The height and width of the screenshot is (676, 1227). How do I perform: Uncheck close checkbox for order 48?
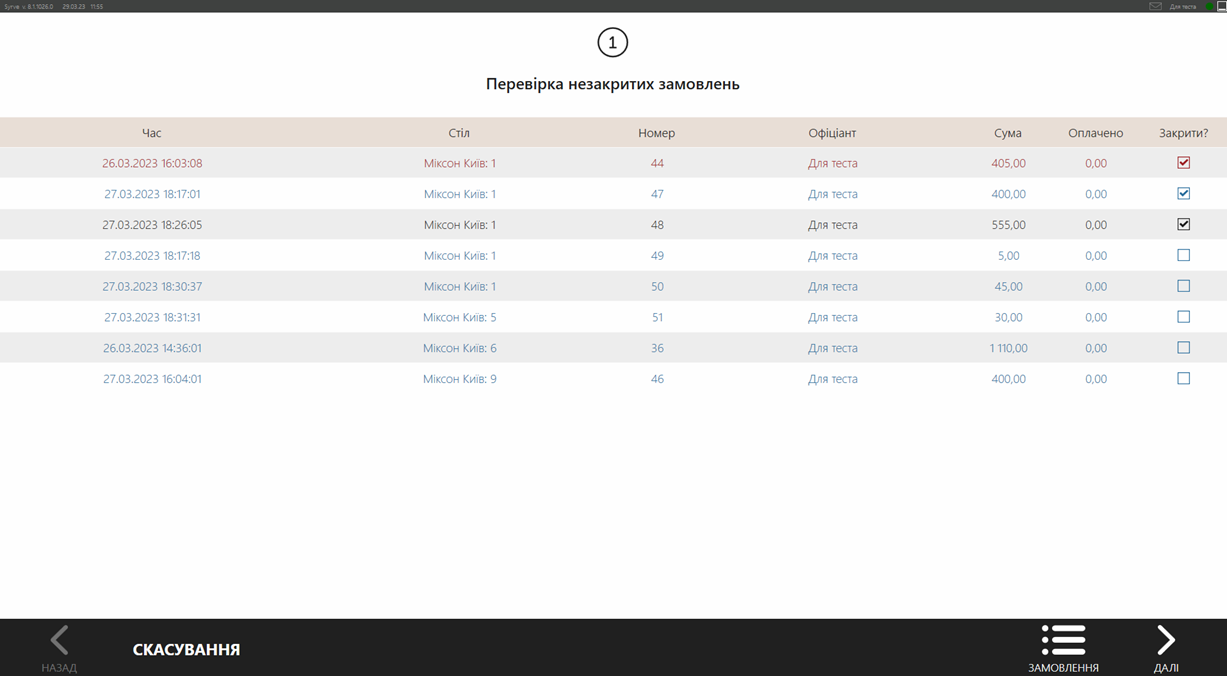[x=1183, y=224]
